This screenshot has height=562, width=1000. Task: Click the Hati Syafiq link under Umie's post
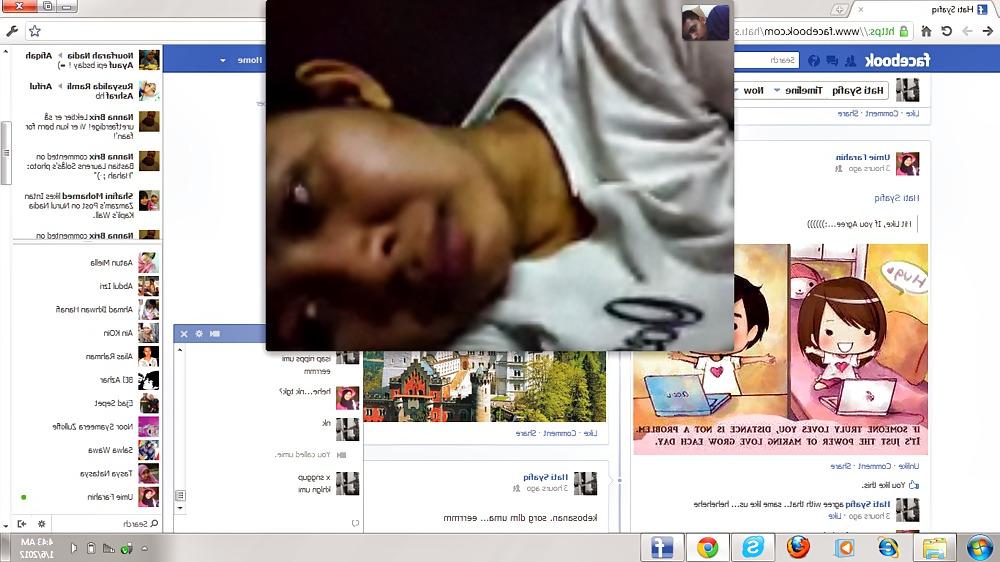tap(896, 198)
